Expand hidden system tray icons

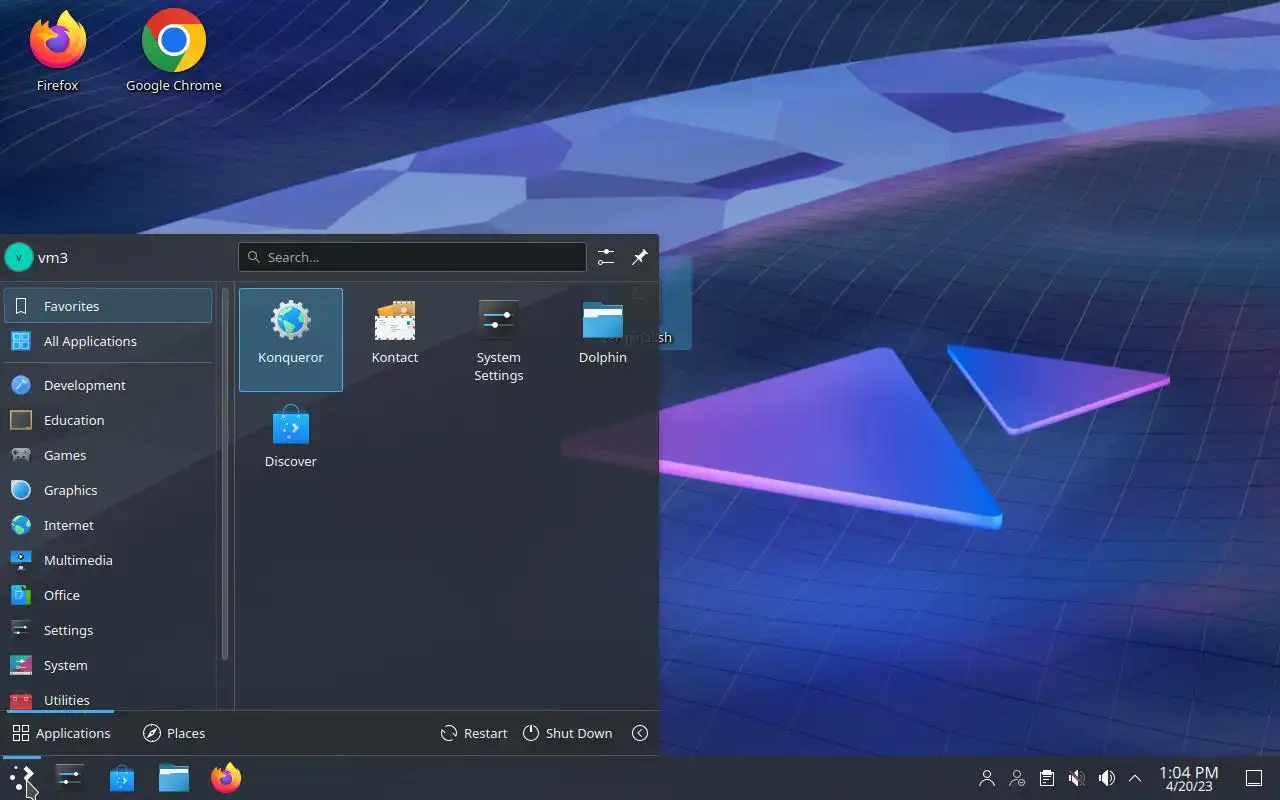click(1135, 778)
